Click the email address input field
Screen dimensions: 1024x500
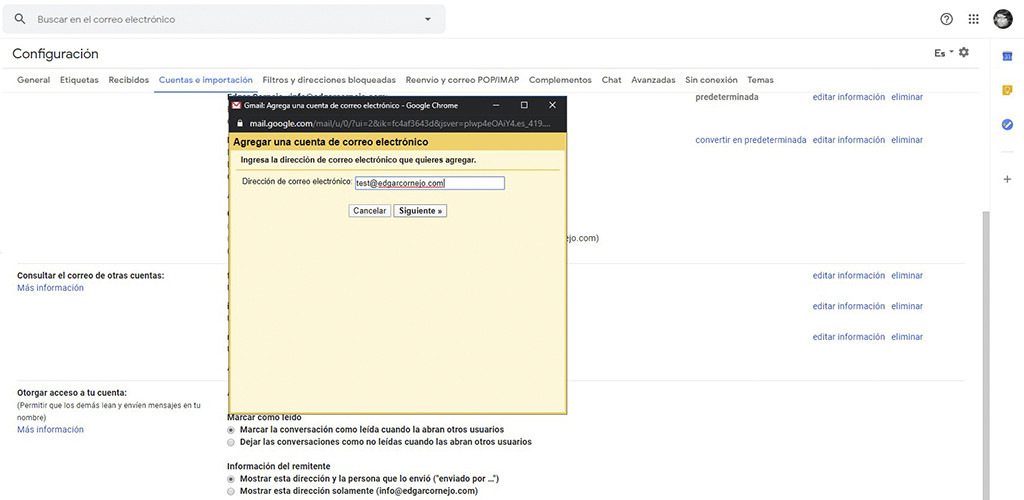430,183
